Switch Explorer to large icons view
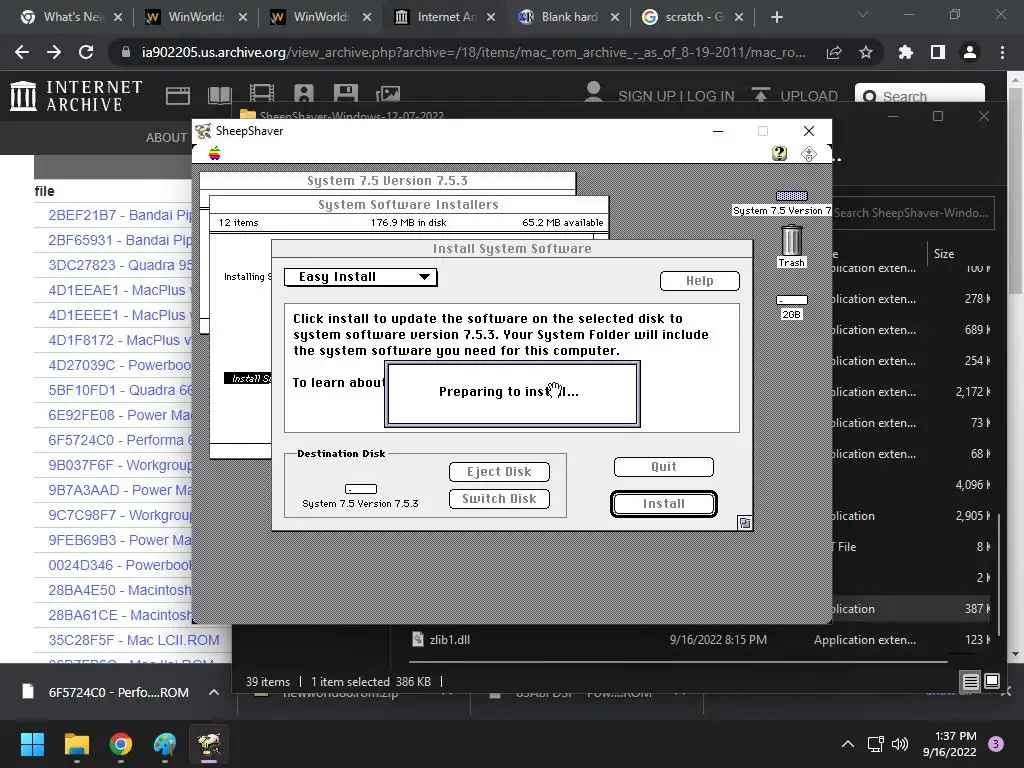Screen dimensions: 1024x768 pos(992,681)
